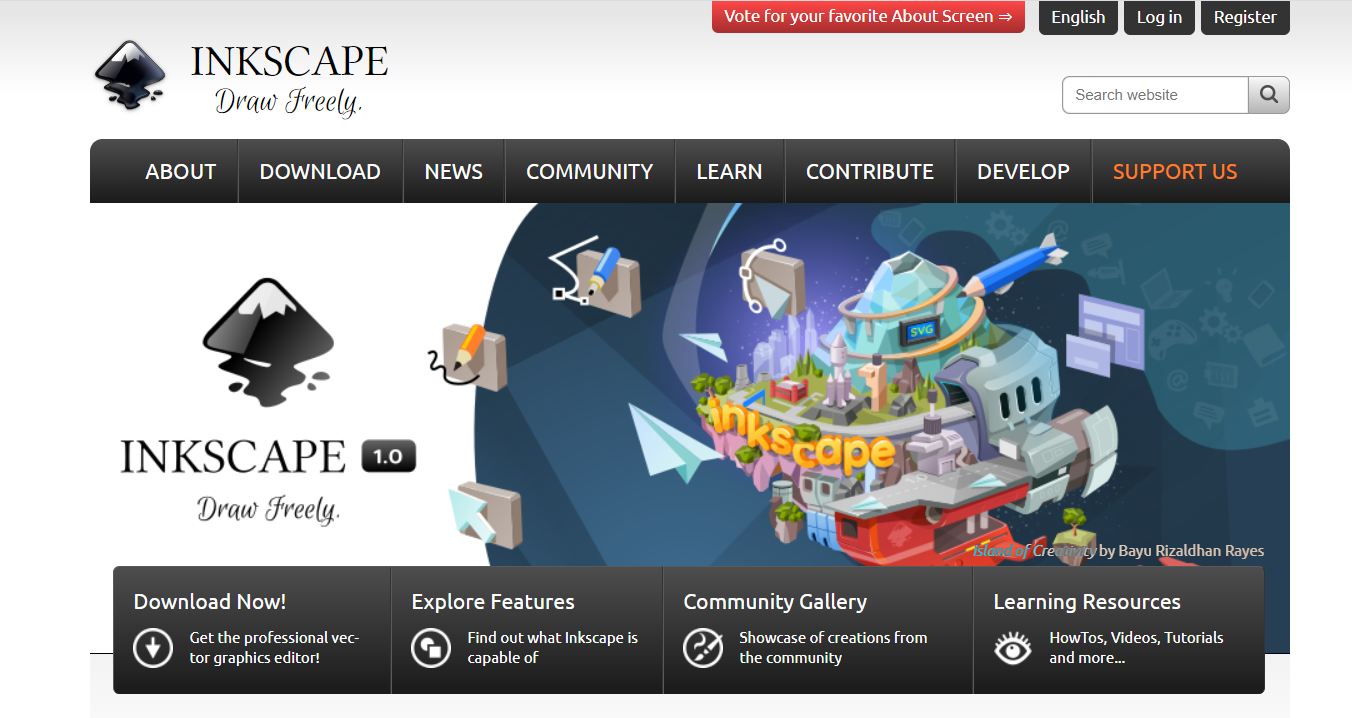Click Vote for your favorite About Screen

pos(868,17)
